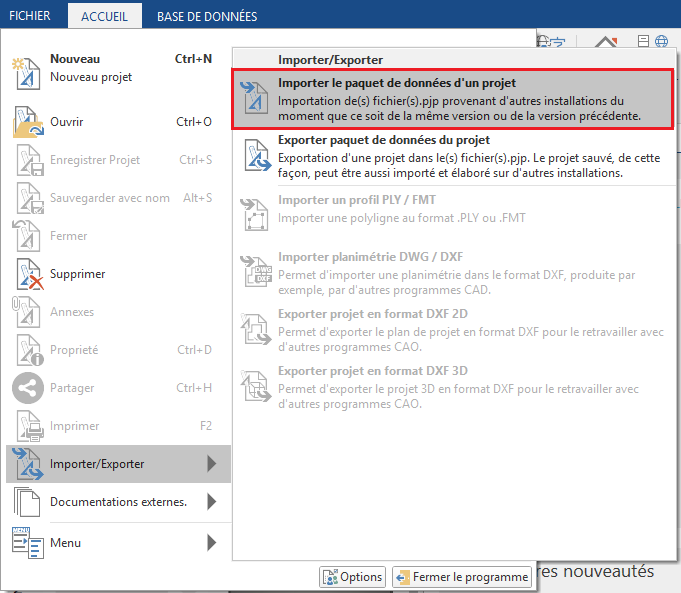
Task: Click Importer planimétrie DWG / DXF
Action: click(454, 272)
